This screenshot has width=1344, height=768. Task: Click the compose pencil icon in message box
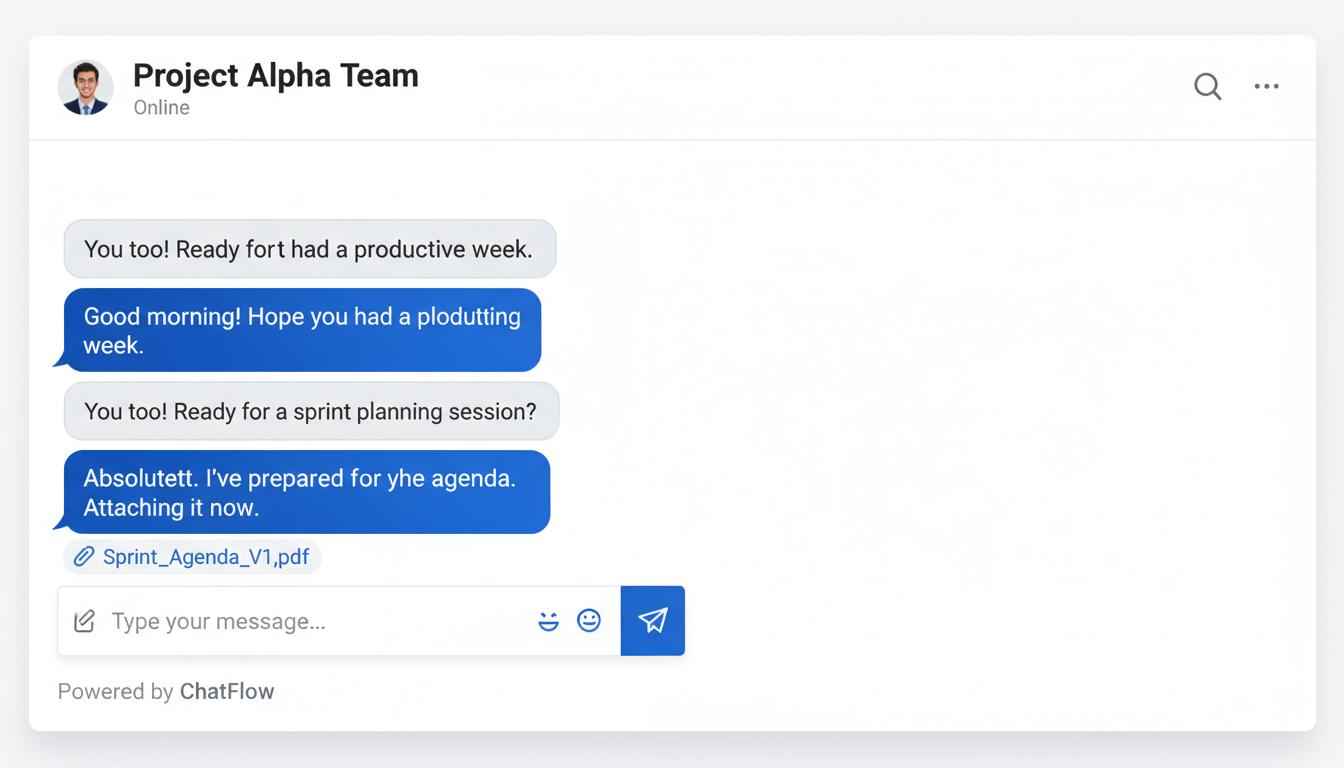tap(85, 621)
